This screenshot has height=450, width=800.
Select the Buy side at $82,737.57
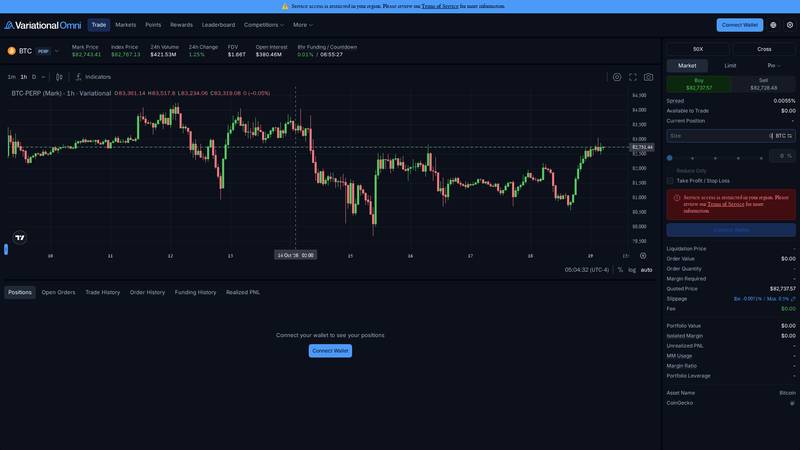pyautogui.click(x=699, y=84)
